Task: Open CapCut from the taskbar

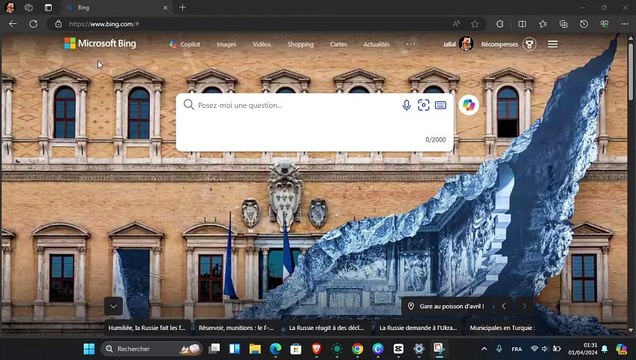Action: [398, 349]
